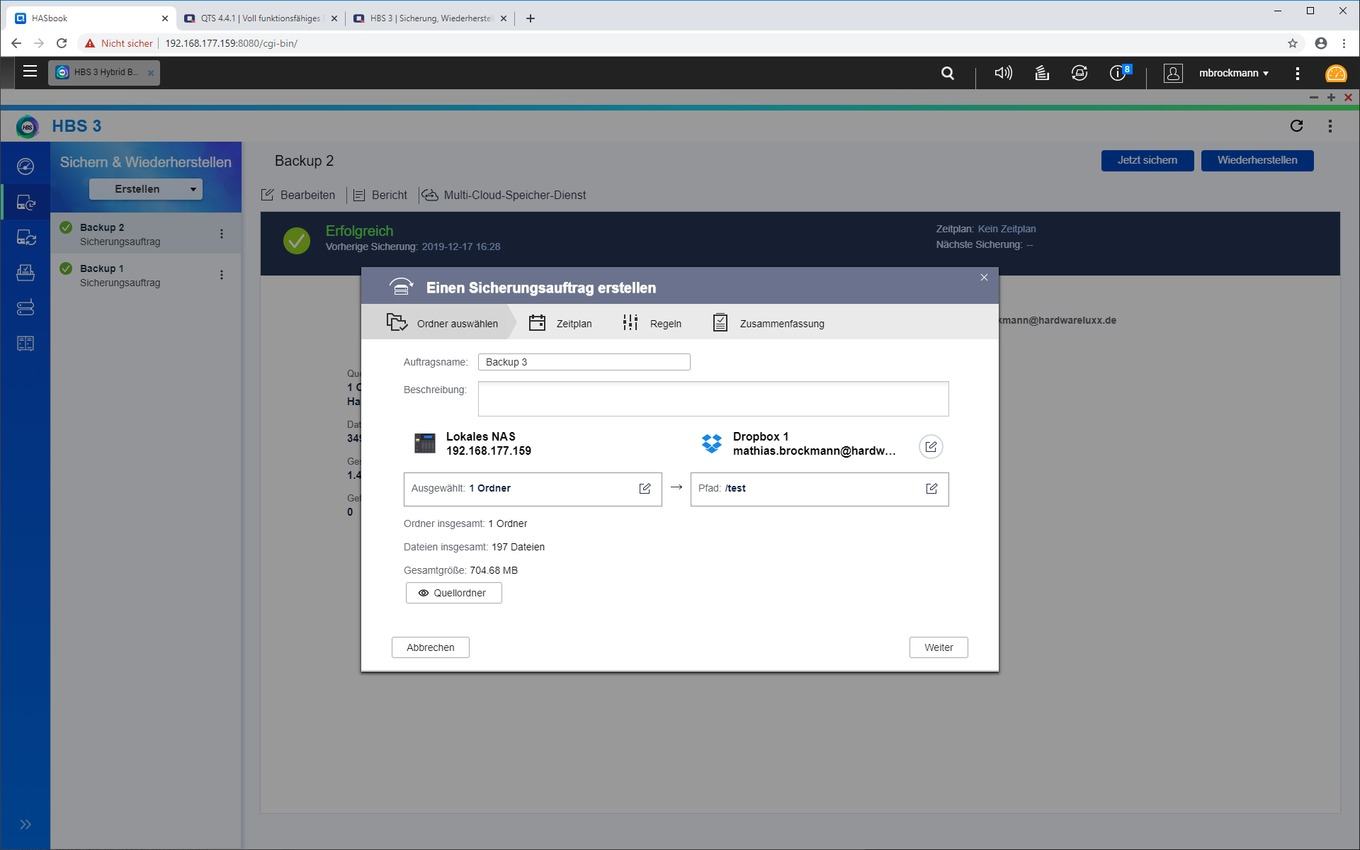Refresh HBS 3 with the reload icon
The image size is (1360, 850).
pyautogui.click(x=1297, y=126)
